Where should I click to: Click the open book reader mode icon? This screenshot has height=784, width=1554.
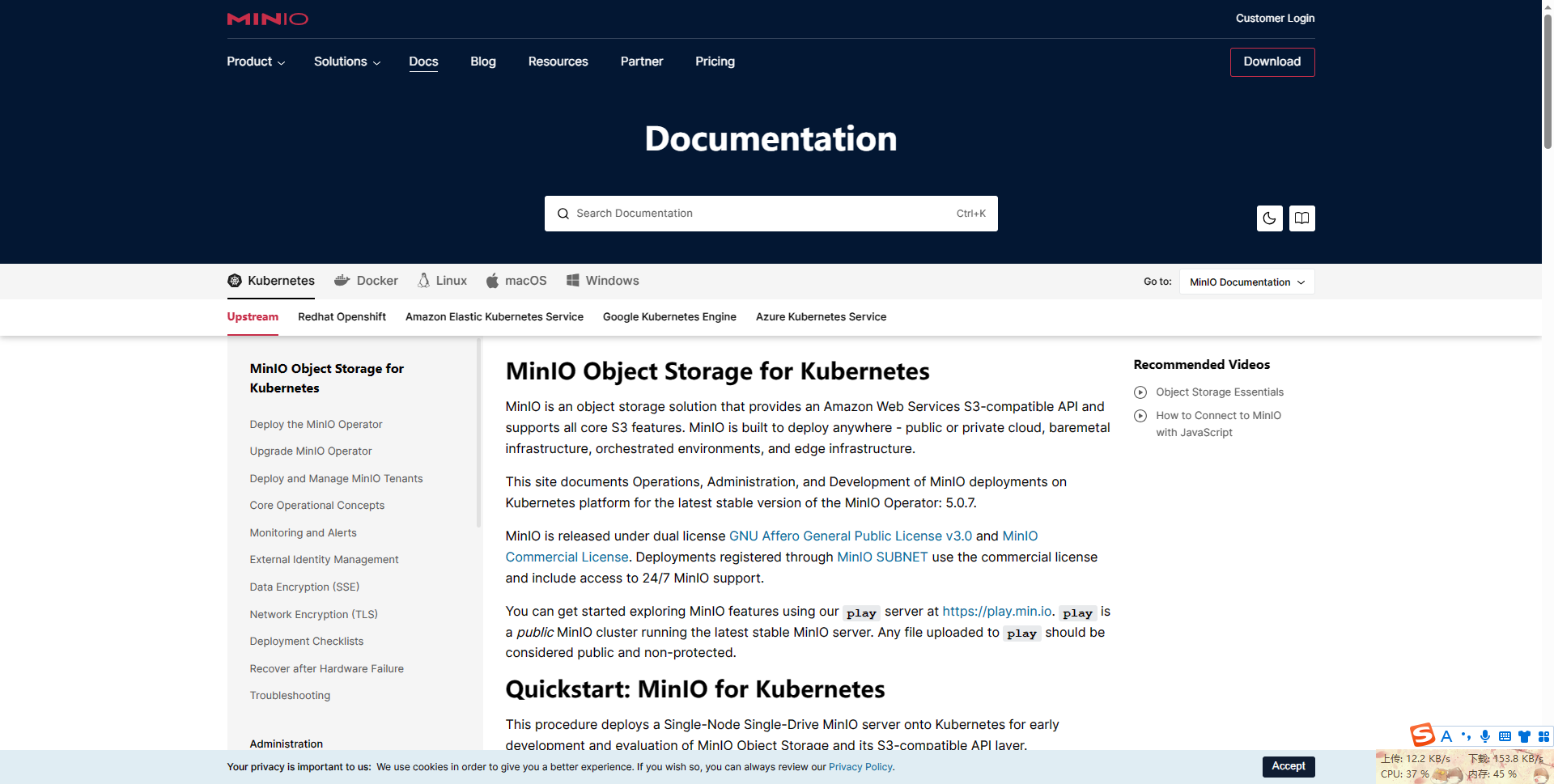[x=1301, y=218]
